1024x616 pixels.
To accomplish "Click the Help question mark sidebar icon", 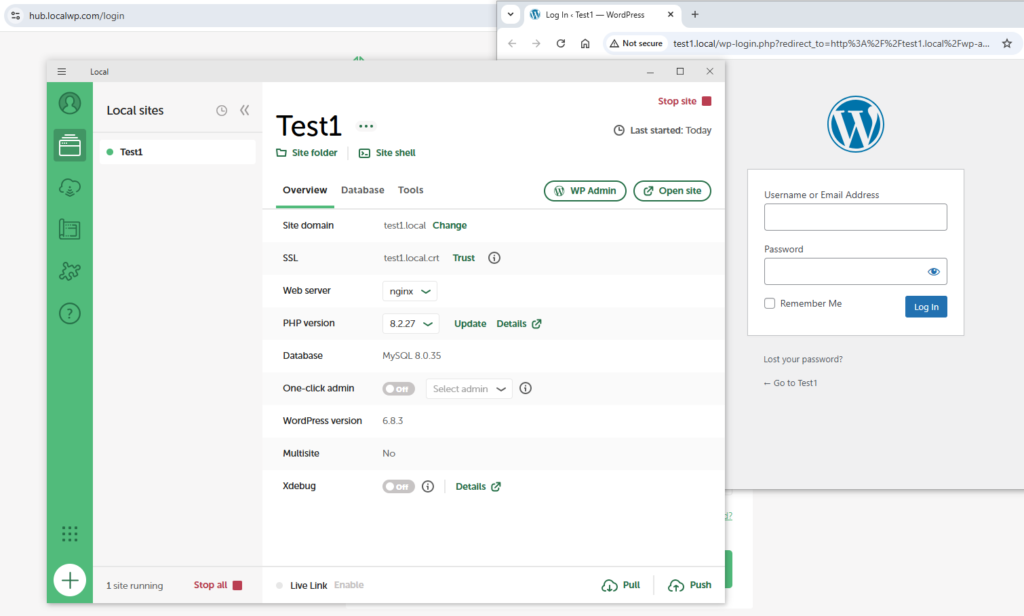I will [x=70, y=313].
